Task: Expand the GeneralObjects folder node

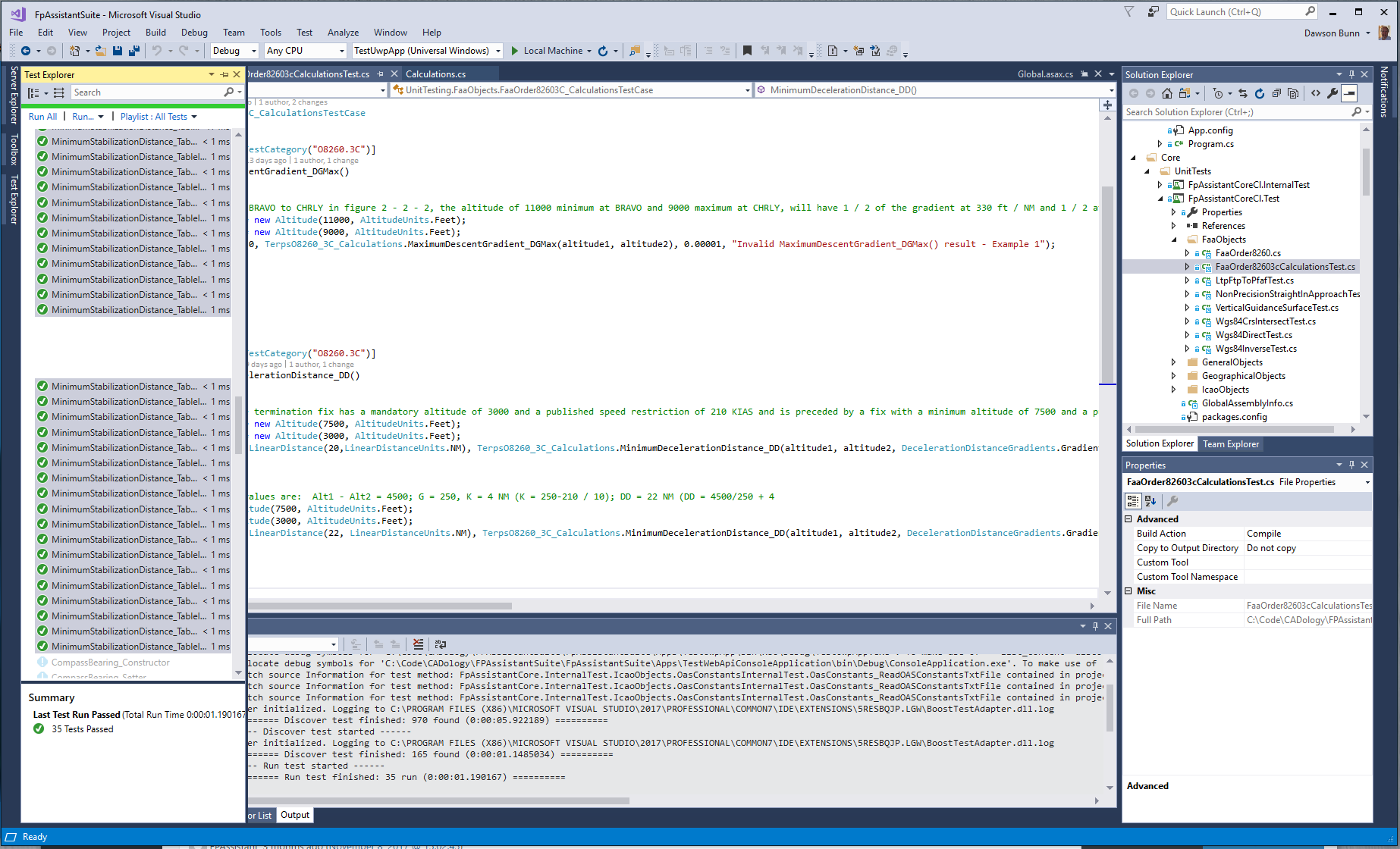Action: coord(1174,362)
